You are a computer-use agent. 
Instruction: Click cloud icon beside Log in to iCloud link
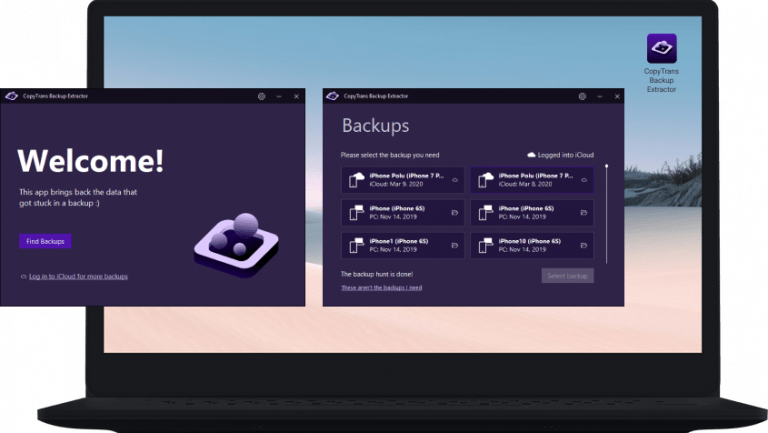(23, 277)
